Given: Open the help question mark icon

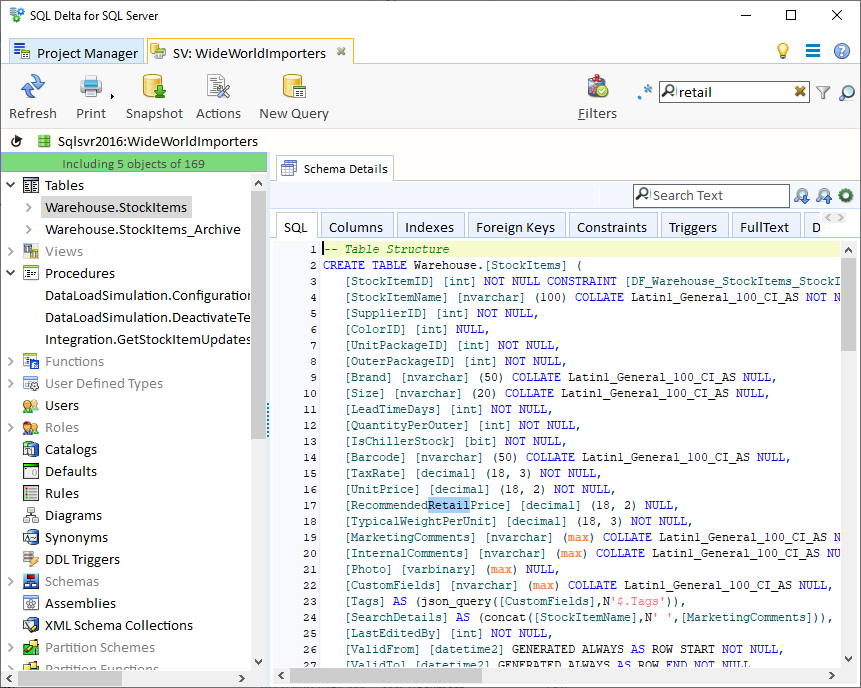Looking at the screenshot, I should click(842, 51).
